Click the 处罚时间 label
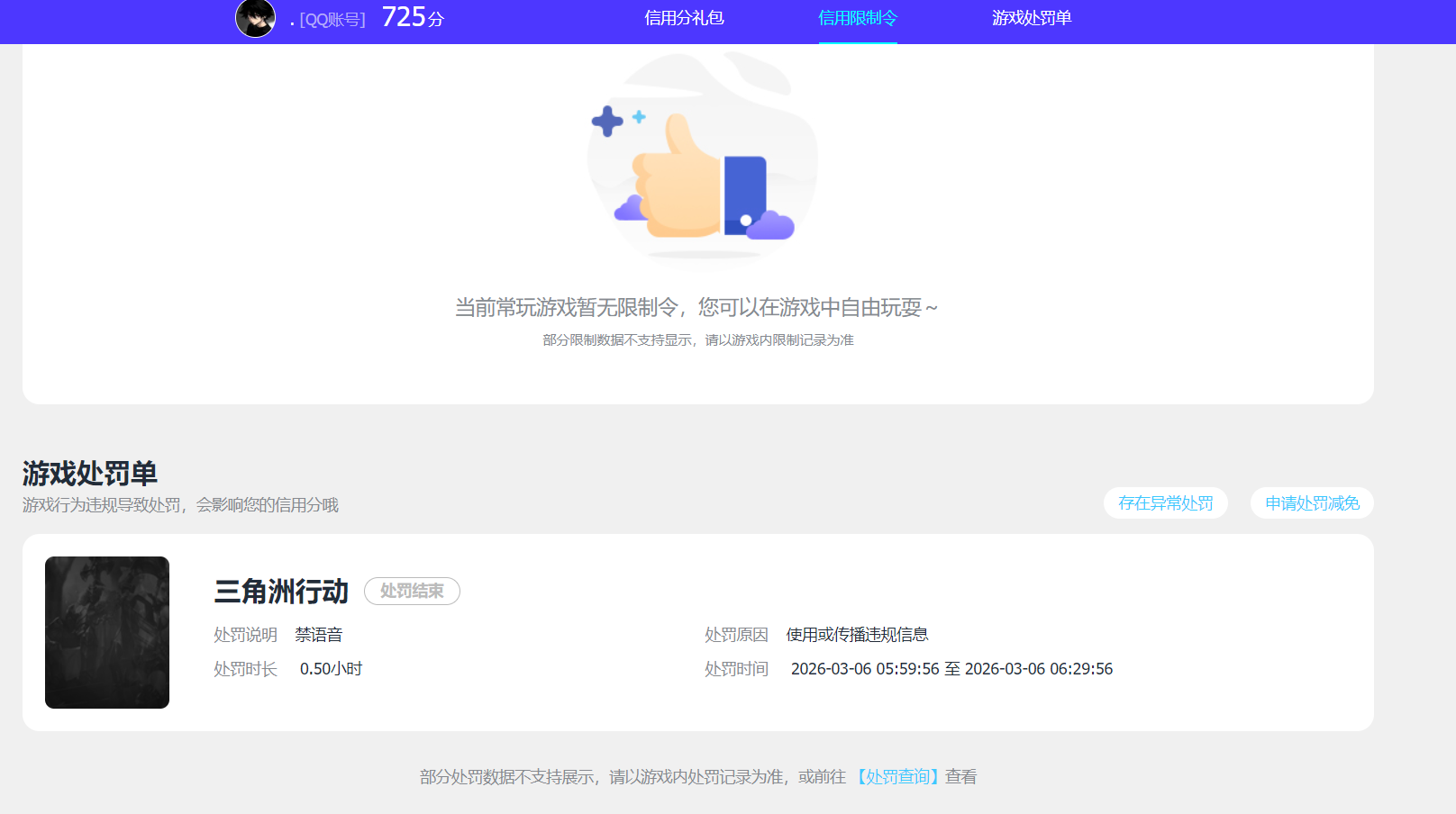1456x814 pixels. (x=736, y=669)
